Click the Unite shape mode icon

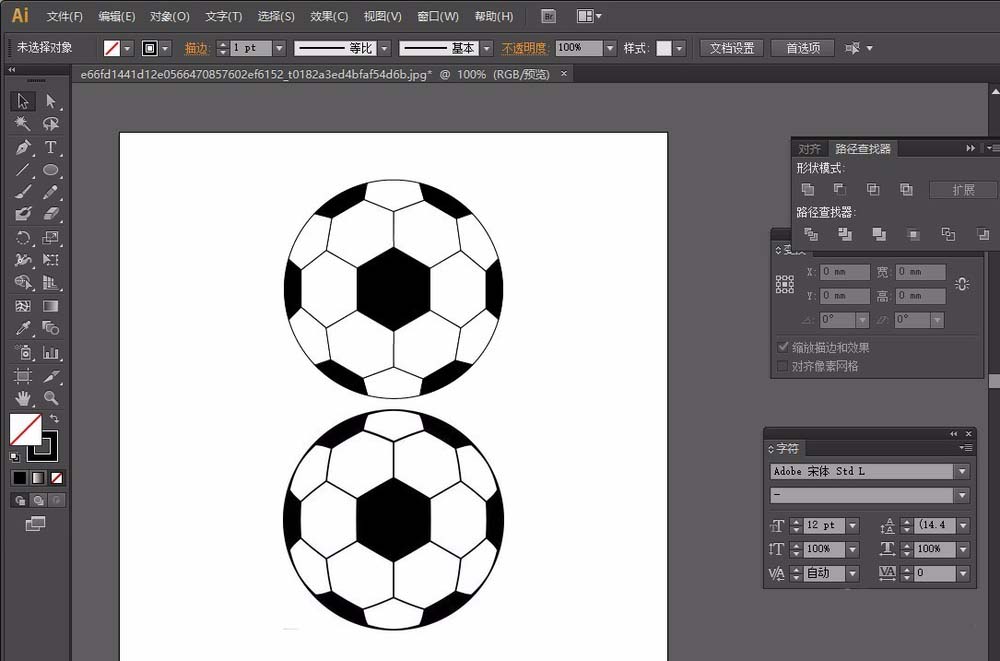tap(808, 190)
